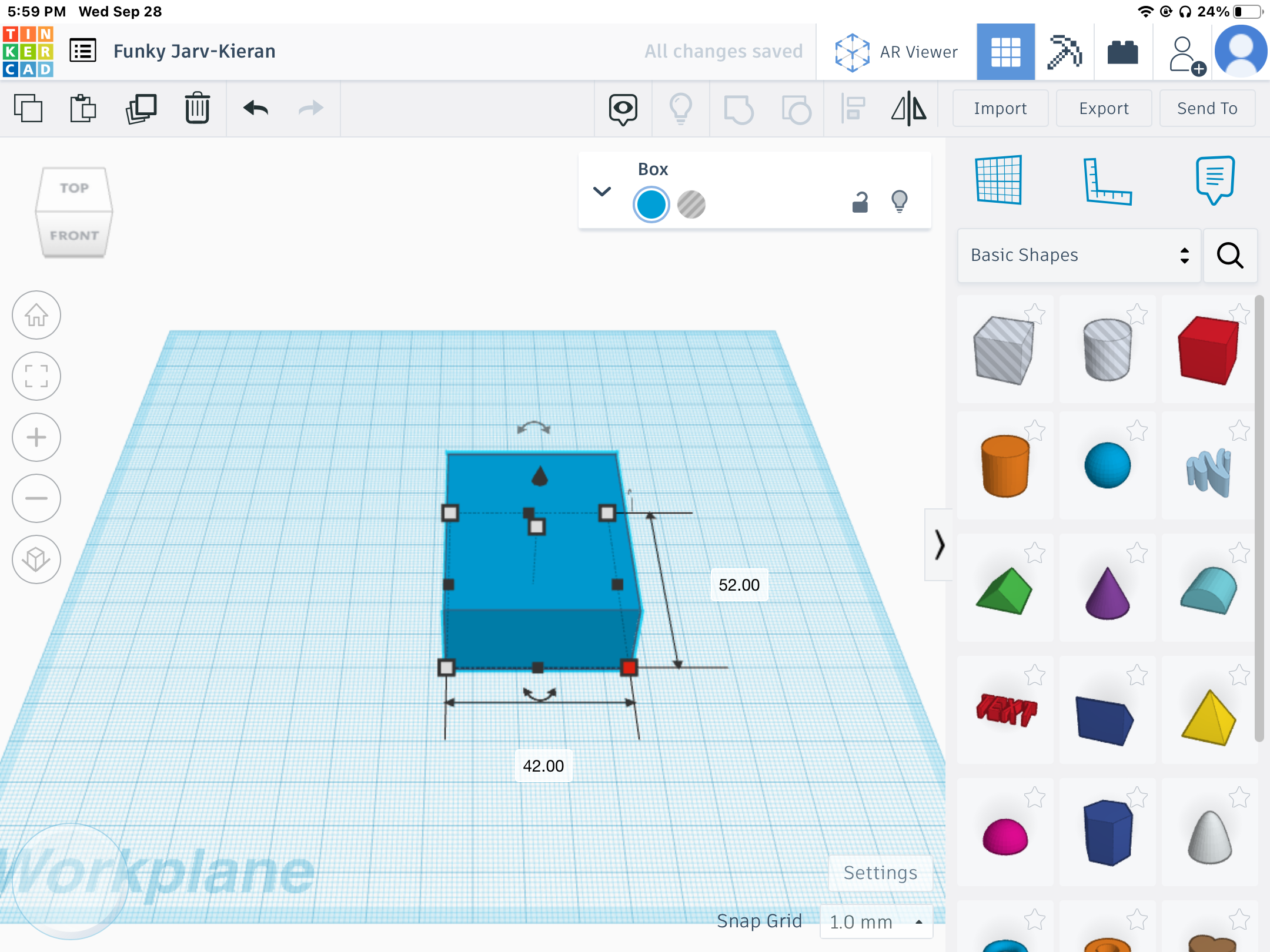Export the current design
Viewport: 1270px width, 952px height.
1104,108
